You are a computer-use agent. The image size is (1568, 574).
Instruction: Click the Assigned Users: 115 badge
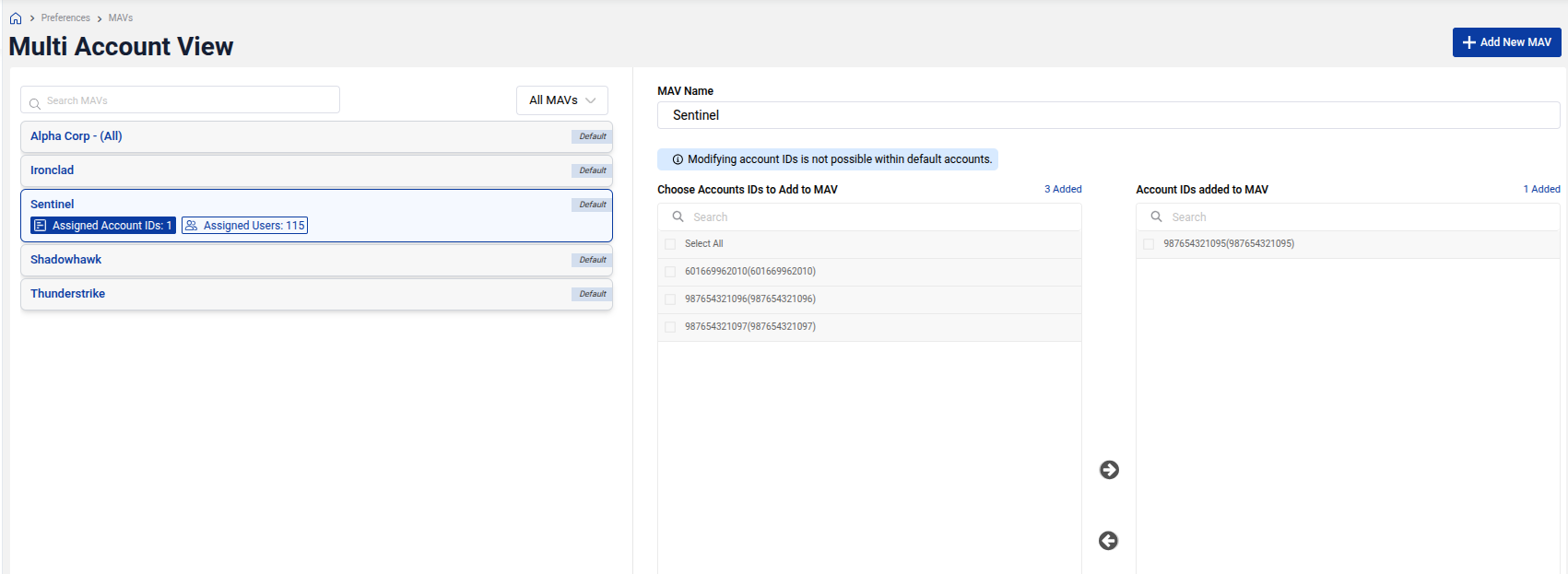tap(244, 226)
